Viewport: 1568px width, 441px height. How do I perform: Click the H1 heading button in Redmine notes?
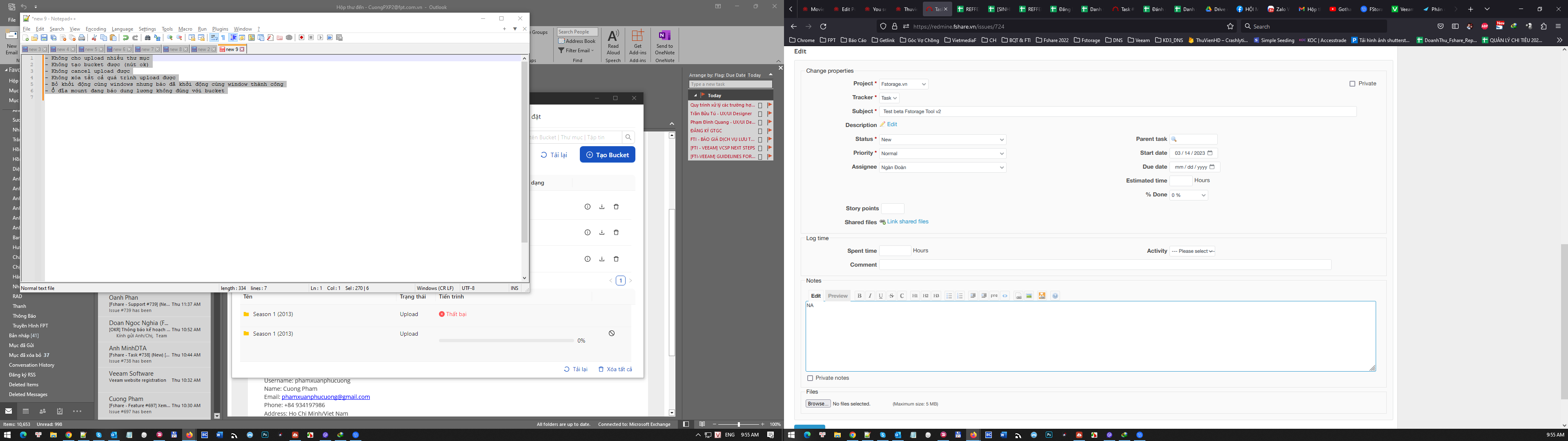pos(915,296)
